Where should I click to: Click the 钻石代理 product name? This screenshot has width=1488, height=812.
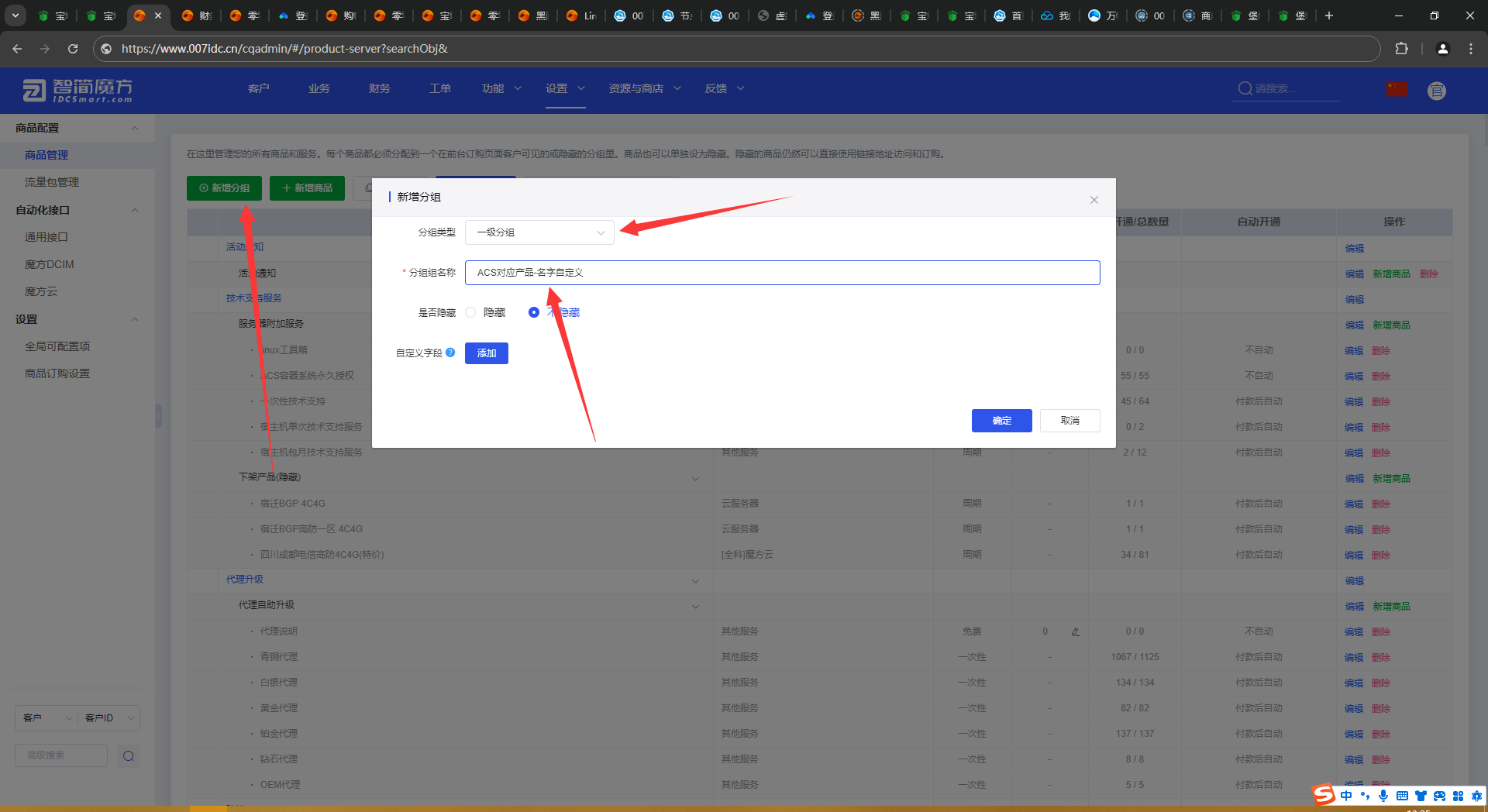pyautogui.click(x=279, y=759)
